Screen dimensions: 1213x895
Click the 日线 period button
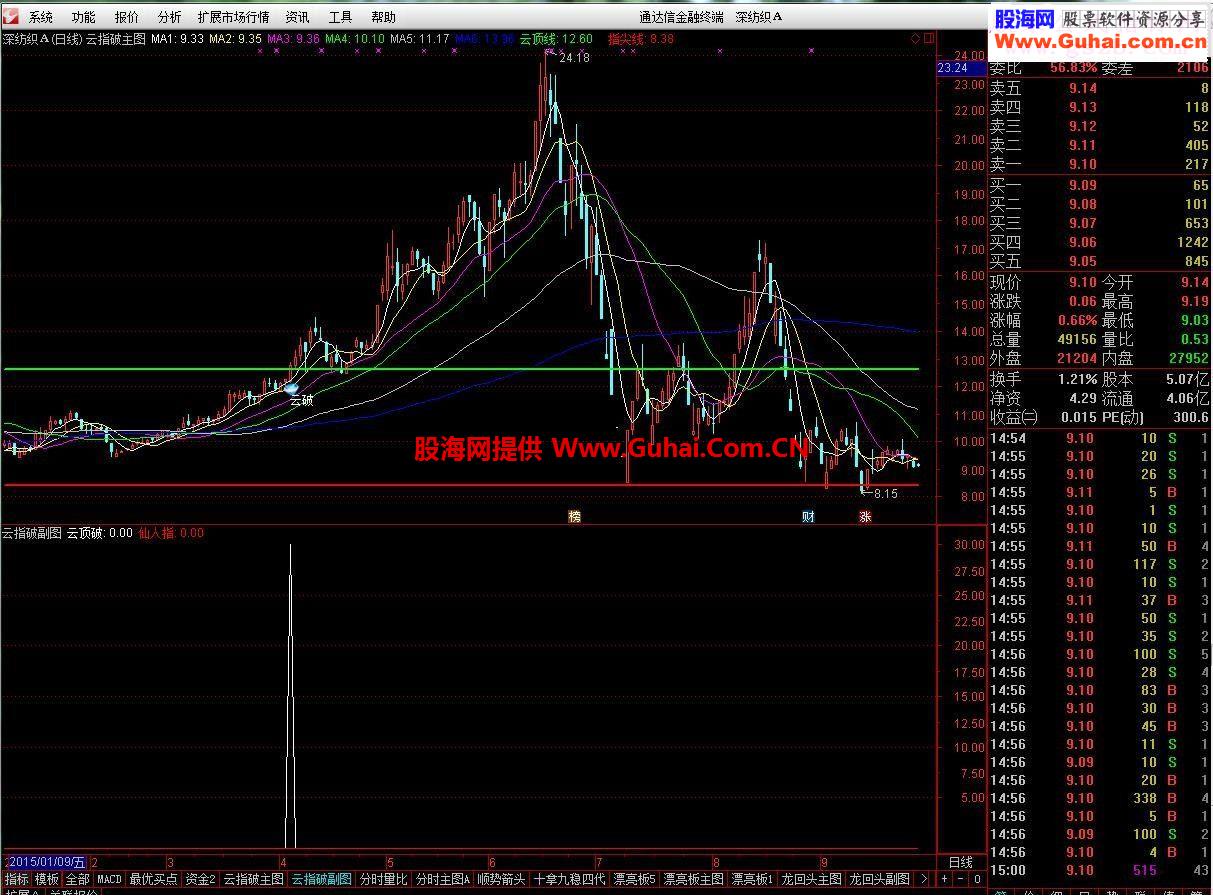(x=960, y=862)
